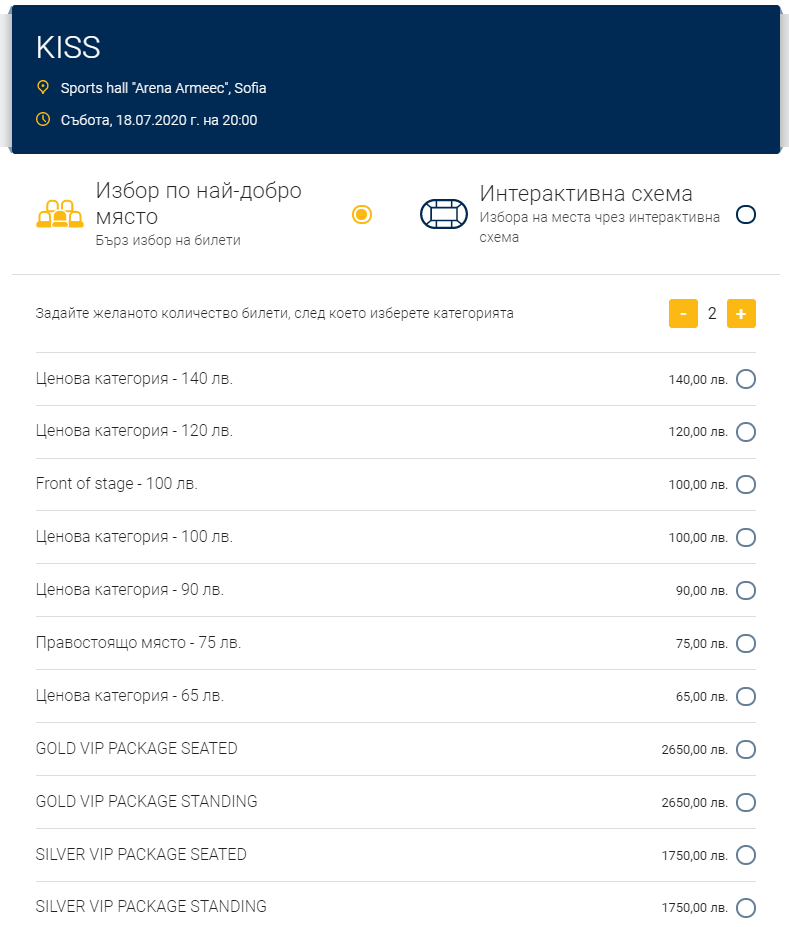Click the ticket quantity value 2

712,313
